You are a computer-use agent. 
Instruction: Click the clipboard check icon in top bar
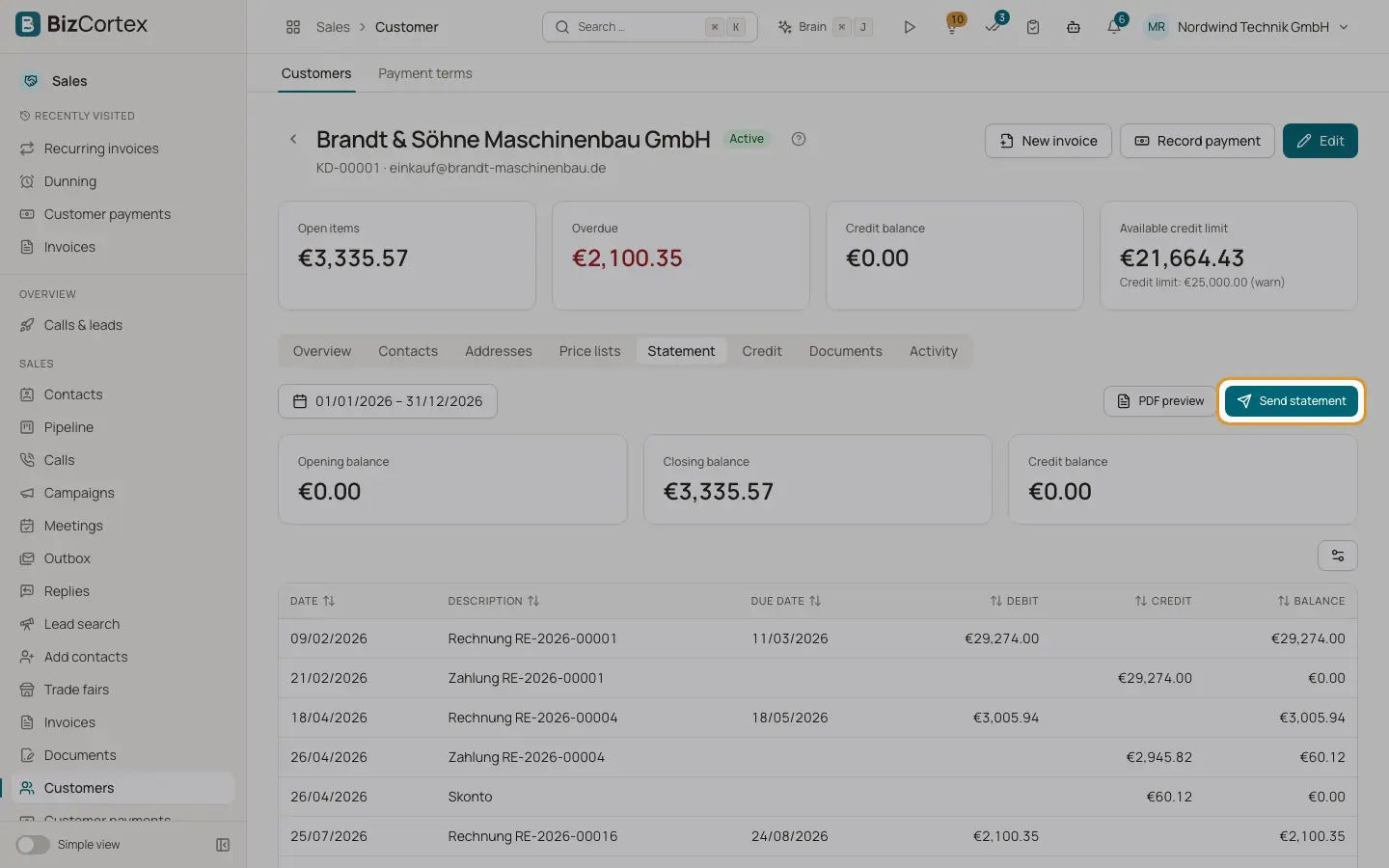1033,27
